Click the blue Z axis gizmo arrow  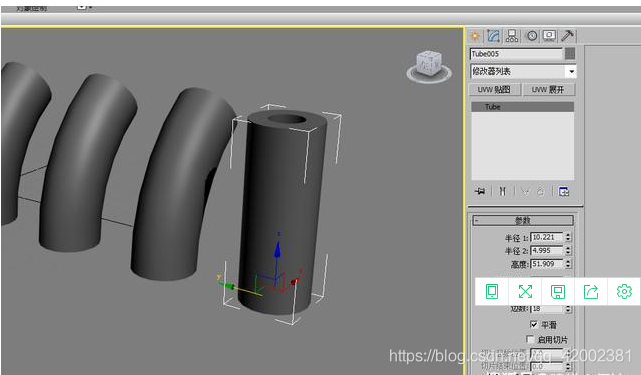click(278, 249)
